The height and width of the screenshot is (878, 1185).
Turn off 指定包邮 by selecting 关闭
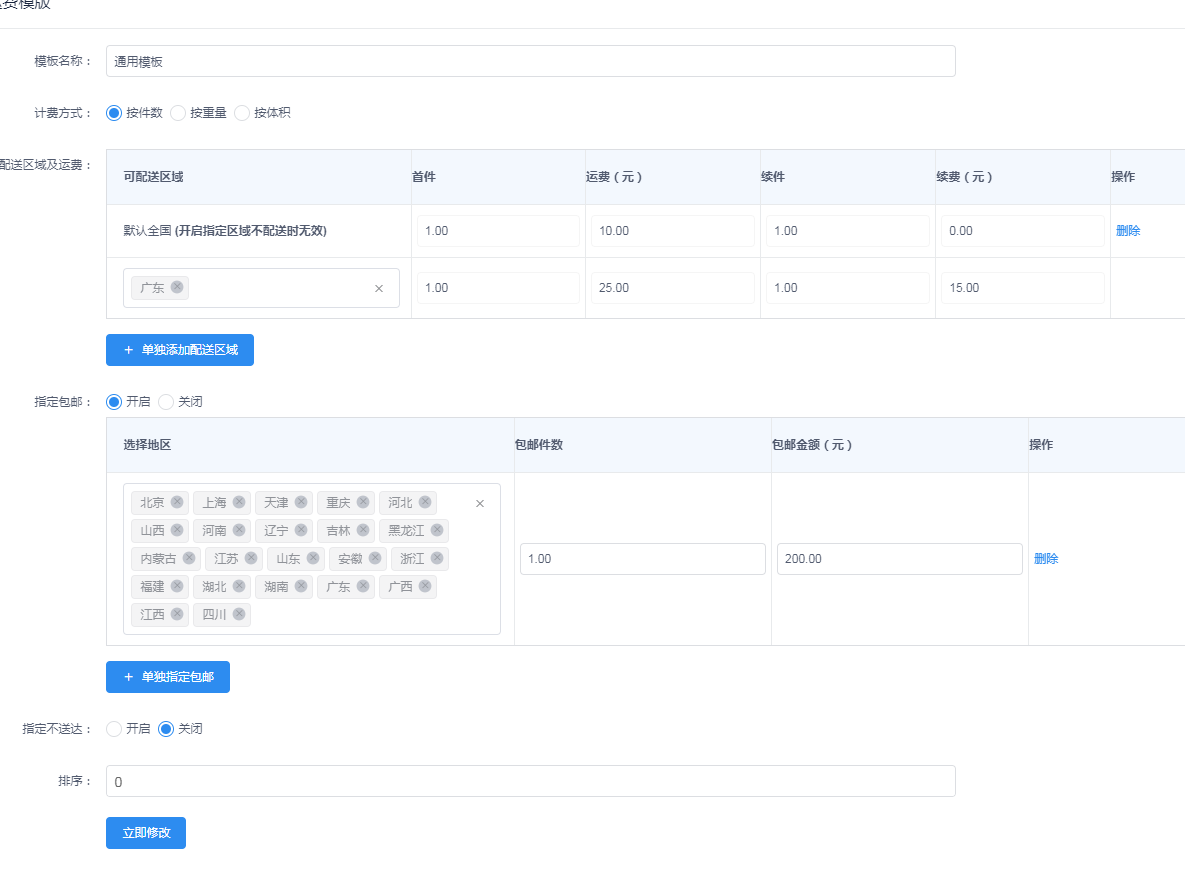point(166,402)
